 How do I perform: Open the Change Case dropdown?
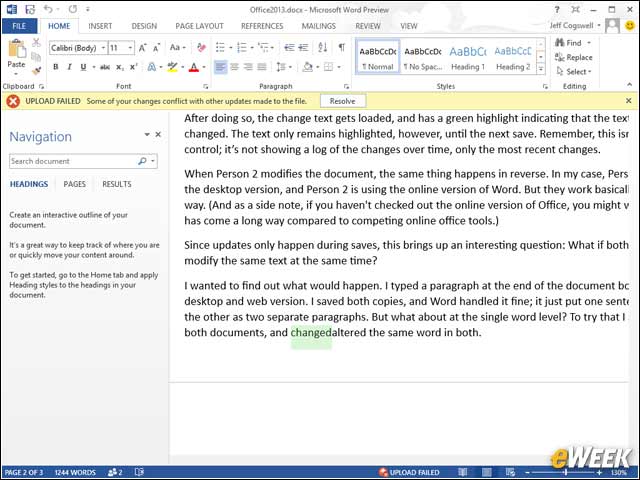tap(178, 48)
